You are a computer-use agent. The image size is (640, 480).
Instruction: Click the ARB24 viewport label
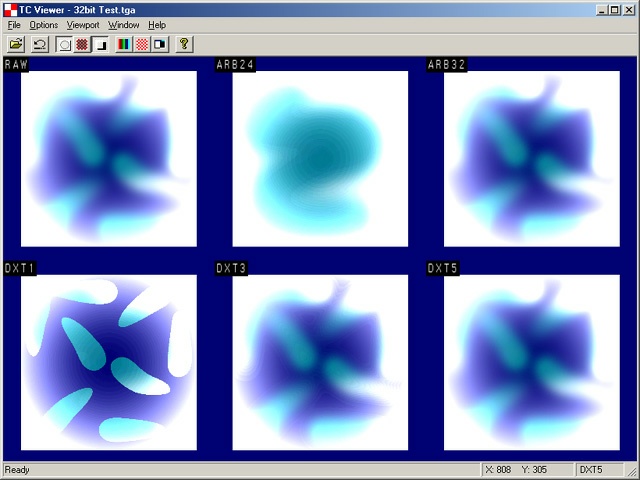pyautogui.click(x=235, y=64)
